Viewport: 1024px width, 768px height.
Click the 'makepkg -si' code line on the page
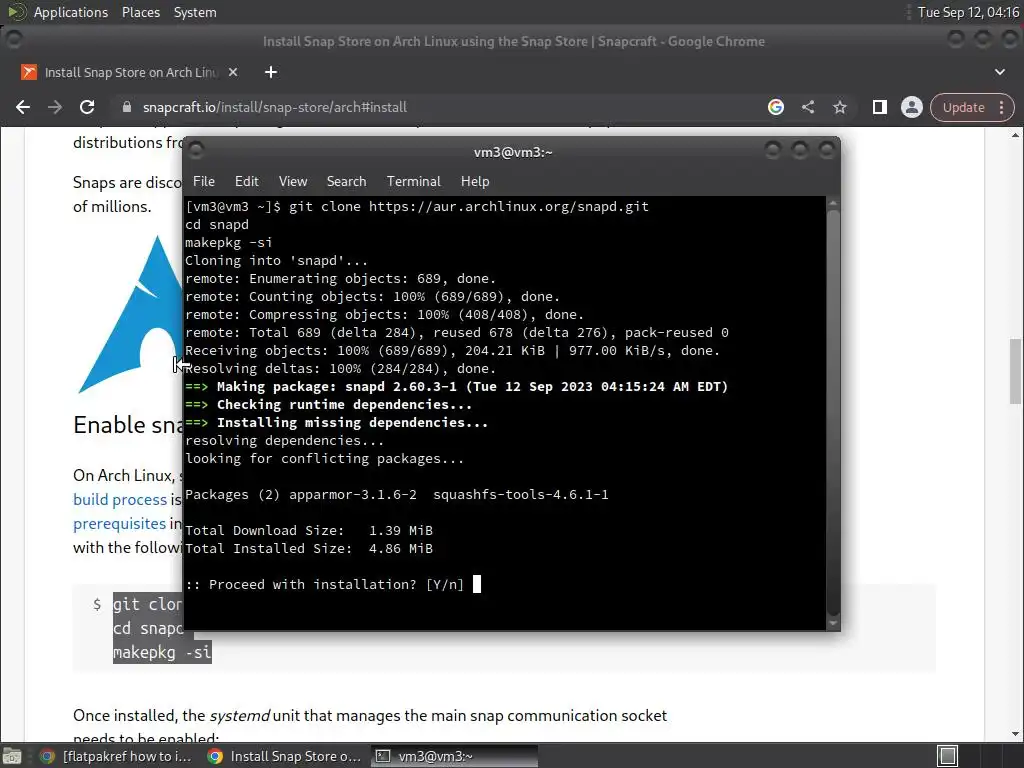click(163, 652)
